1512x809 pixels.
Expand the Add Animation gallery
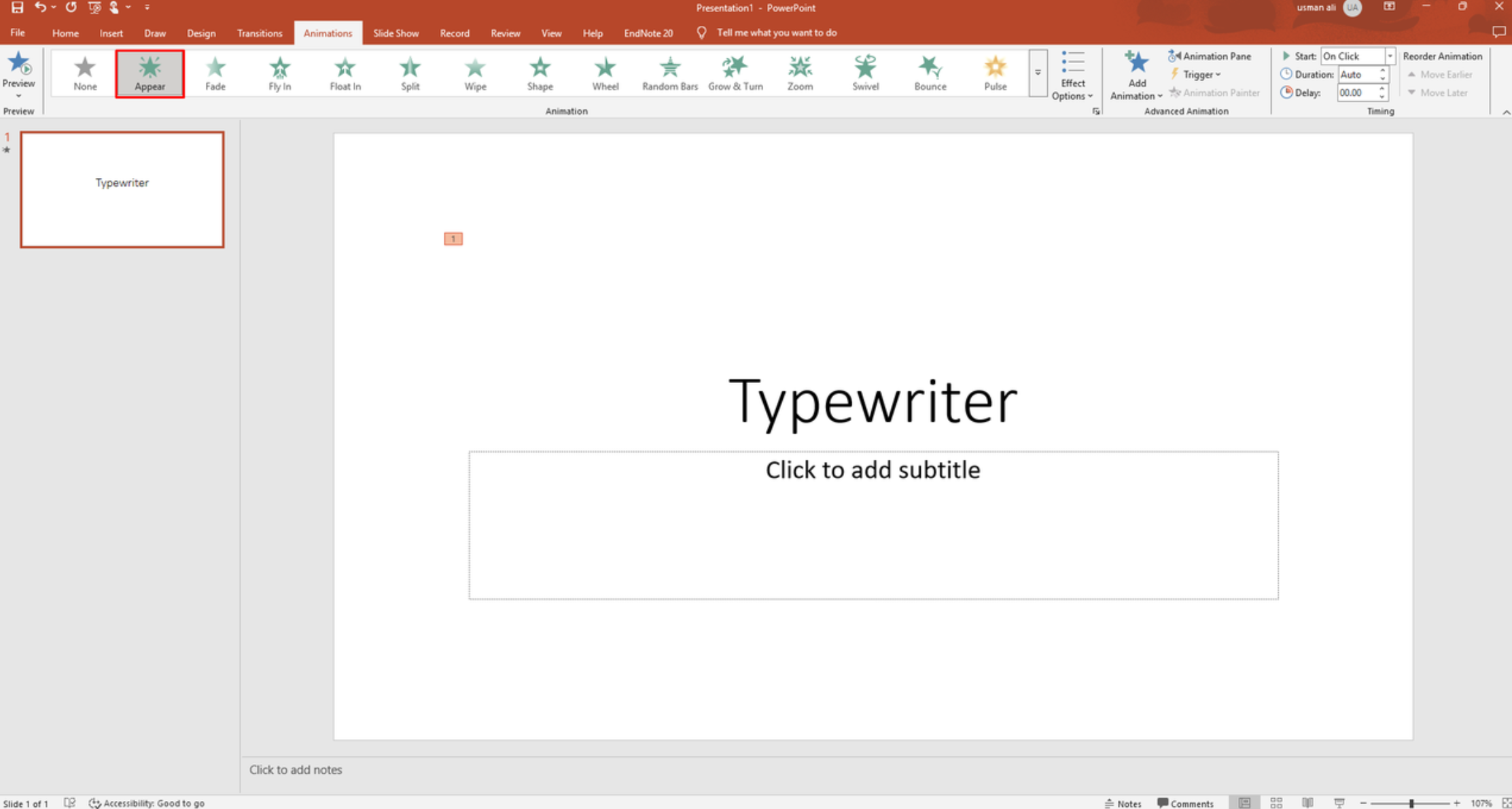tap(1135, 76)
